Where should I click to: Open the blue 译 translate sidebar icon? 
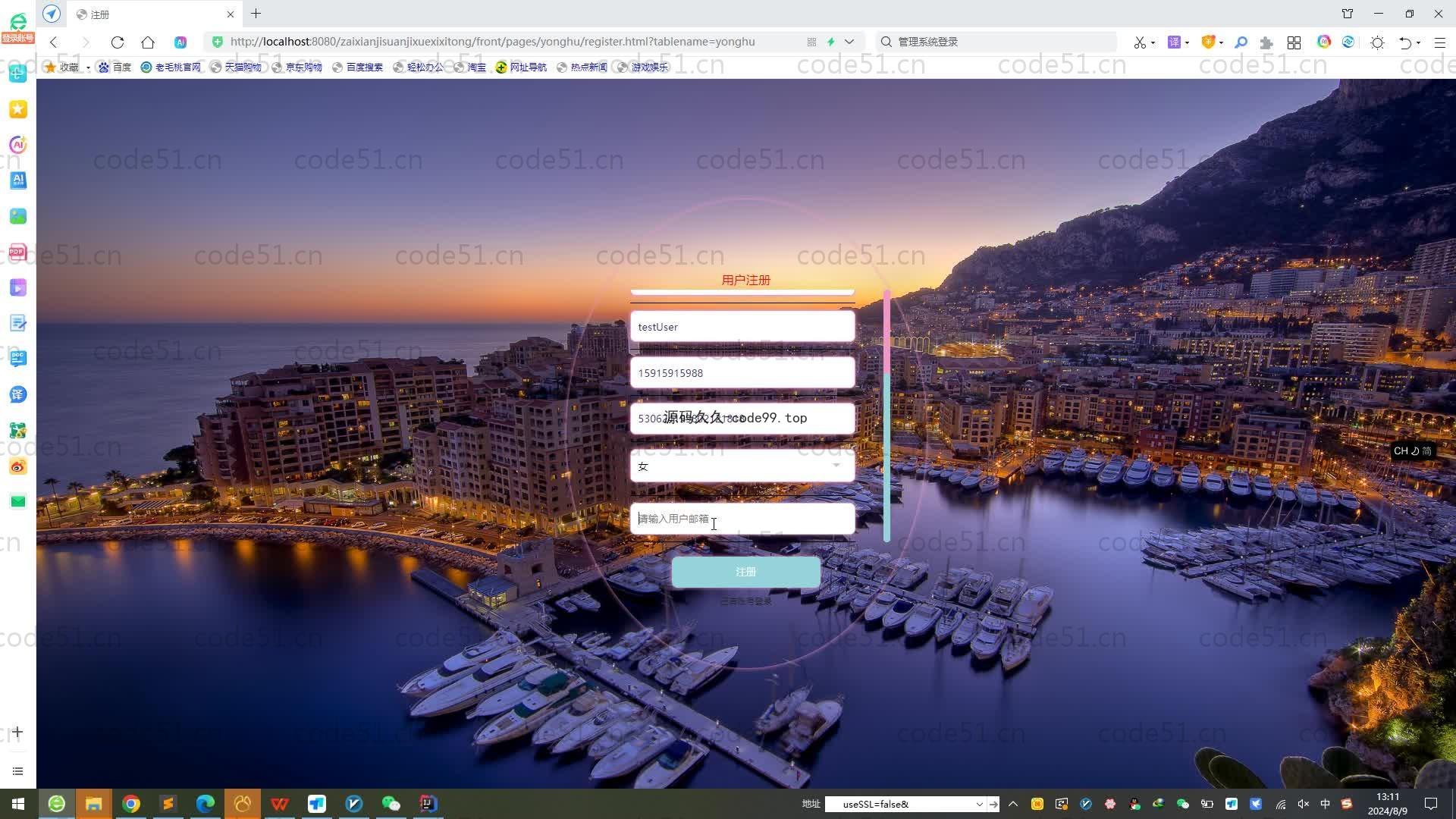[x=18, y=394]
